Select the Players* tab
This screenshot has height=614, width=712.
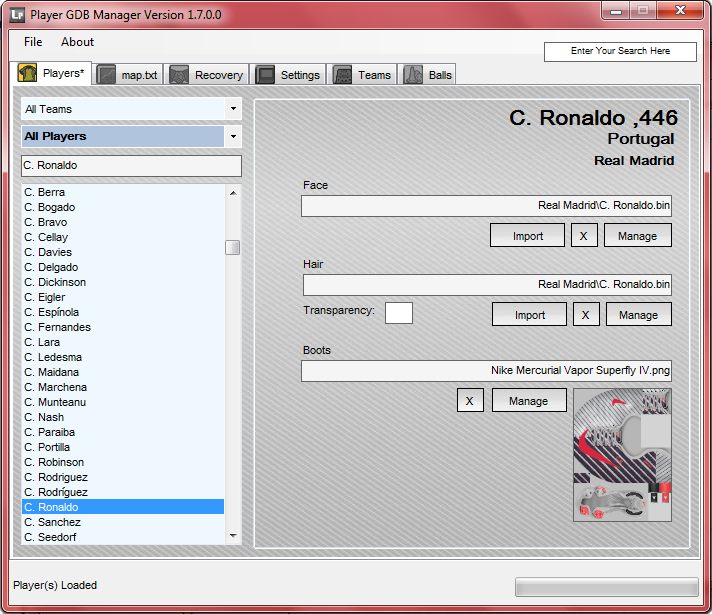click(51, 73)
